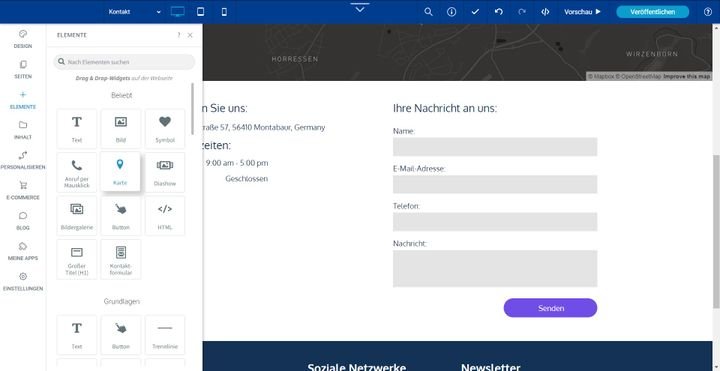Viewport: 720px width, 371px height.
Task: Close the Elemente panel
Action: point(190,35)
